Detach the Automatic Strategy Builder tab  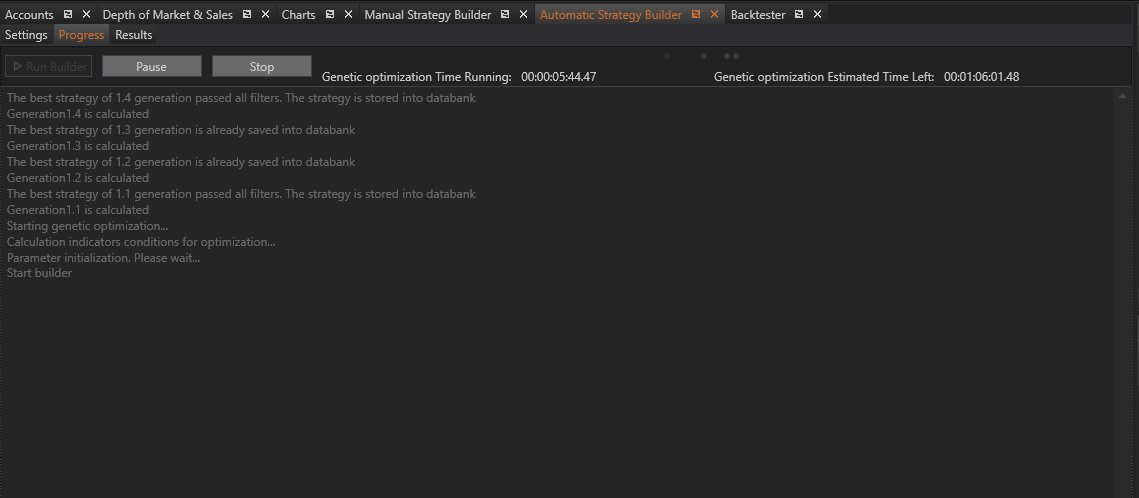click(x=696, y=15)
